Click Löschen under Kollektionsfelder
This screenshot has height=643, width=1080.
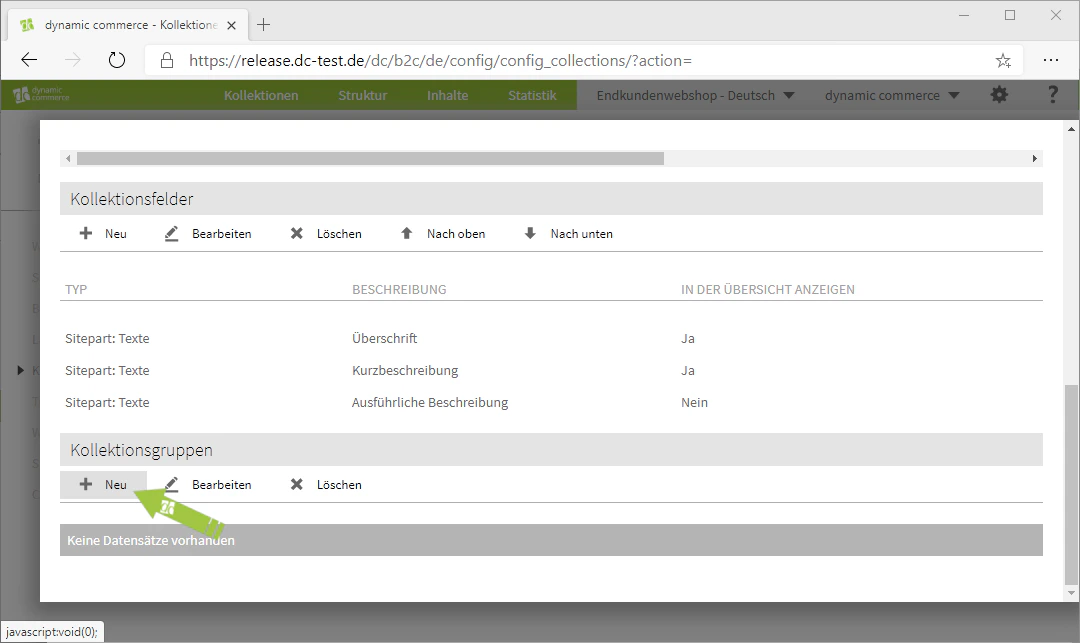point(326,233)
